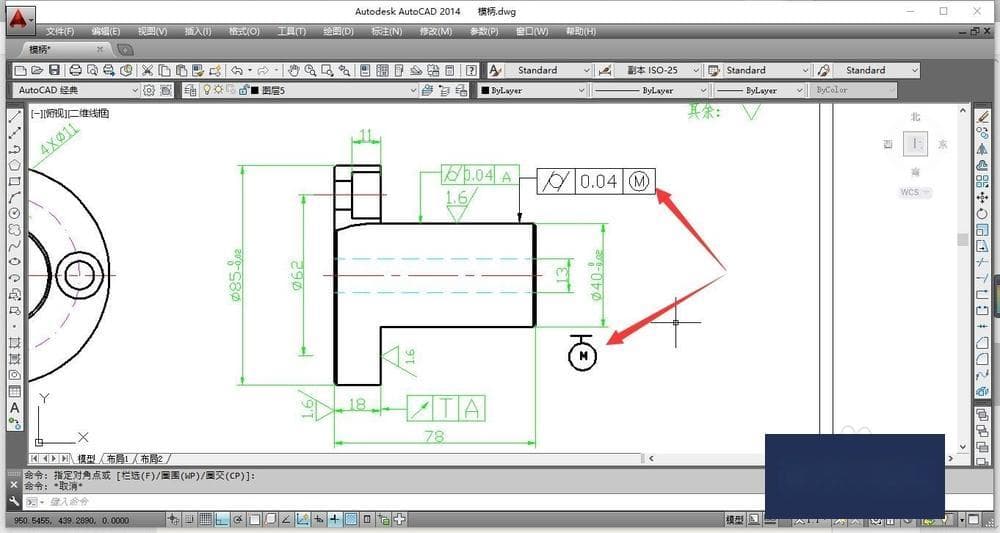
Task: Open the 文件(F) menu
Action: (x=60, y=31)
